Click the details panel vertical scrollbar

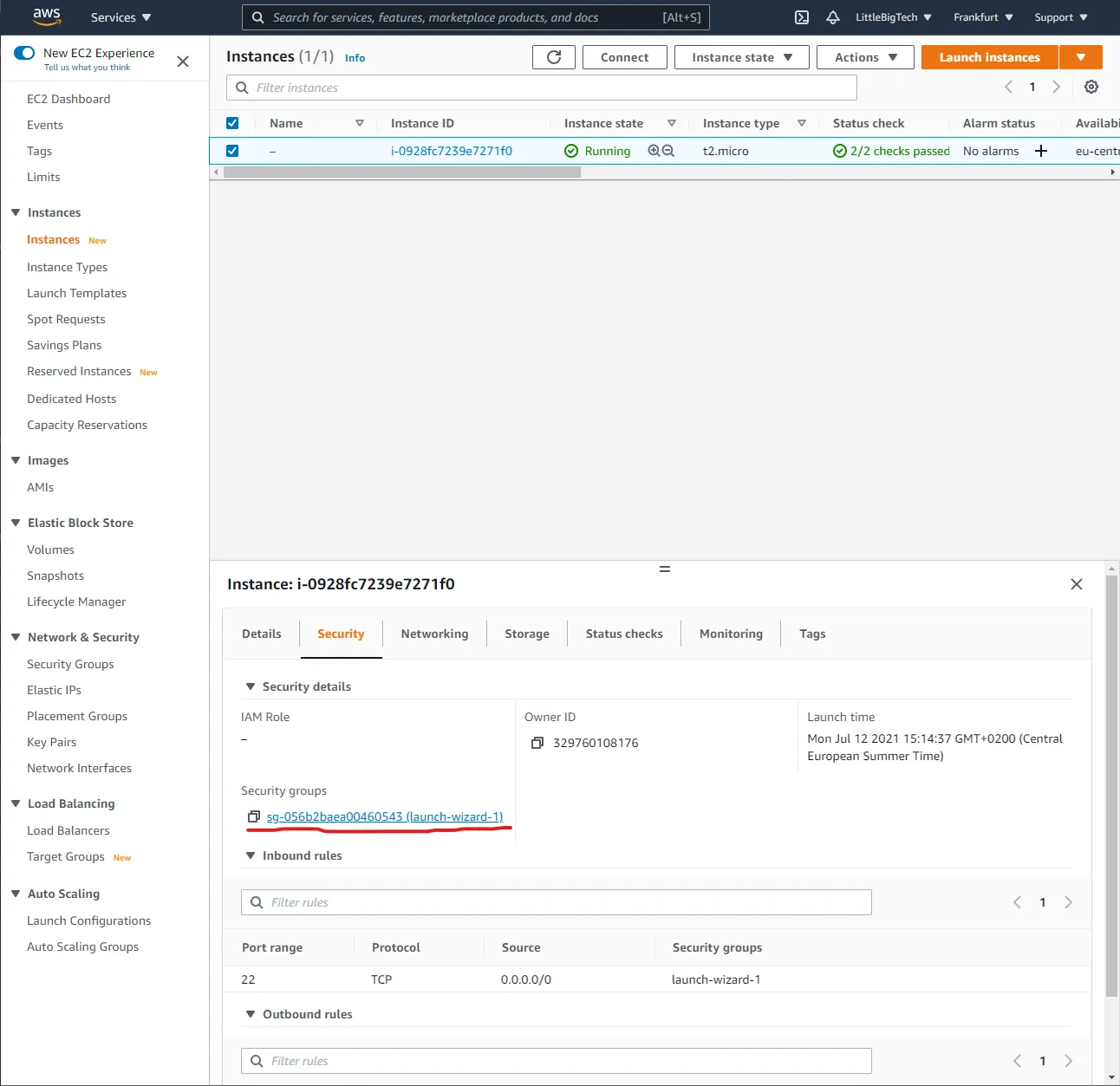pos(1111,786)
